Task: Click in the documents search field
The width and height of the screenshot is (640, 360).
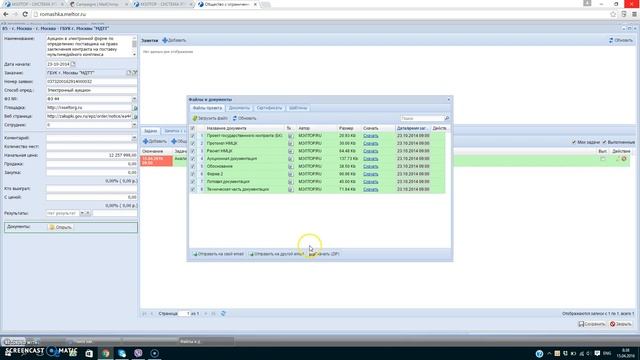Action: click(x=422, y=118)
